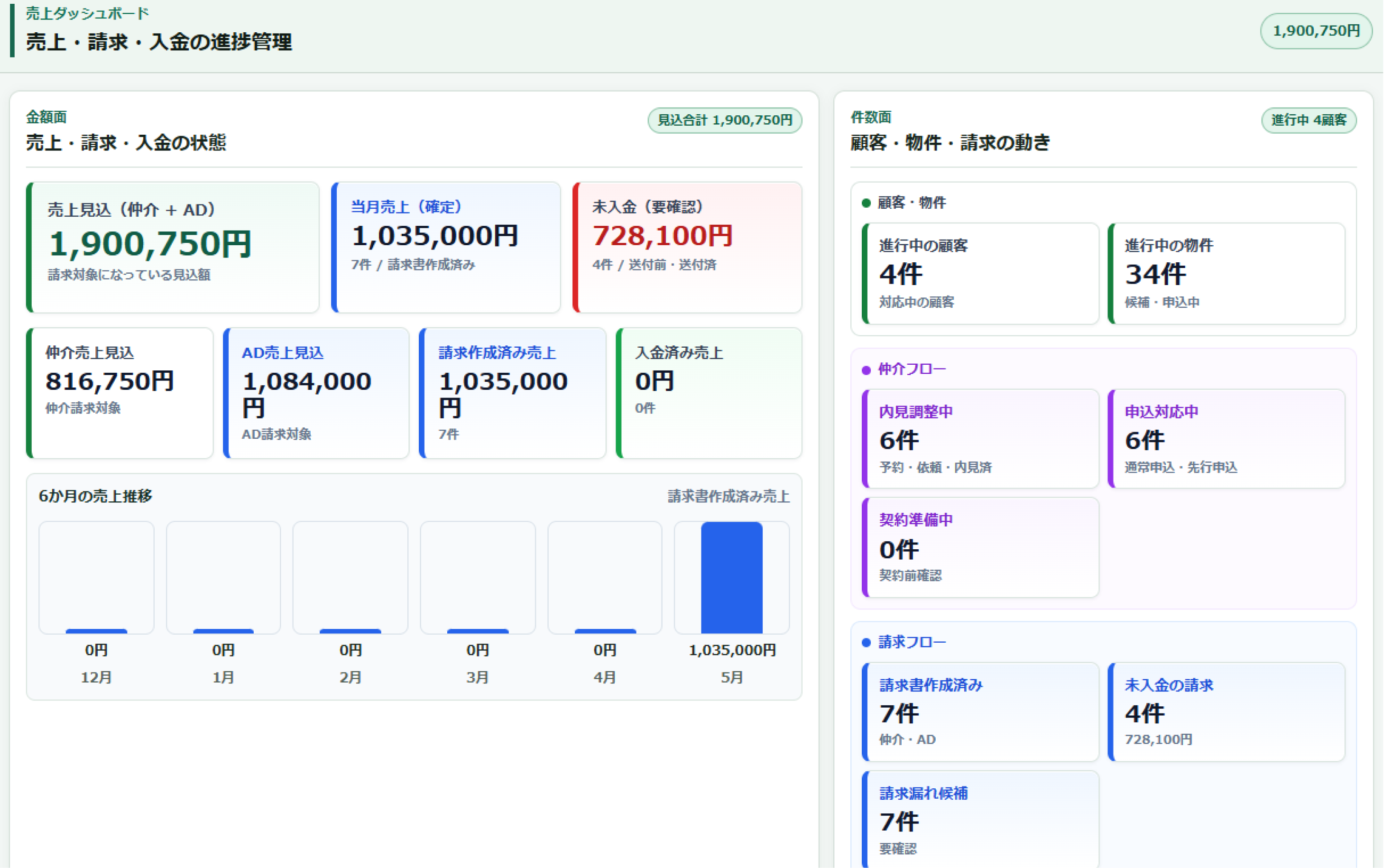Click the blue dot beside 請求フロー

pos(871,646)
